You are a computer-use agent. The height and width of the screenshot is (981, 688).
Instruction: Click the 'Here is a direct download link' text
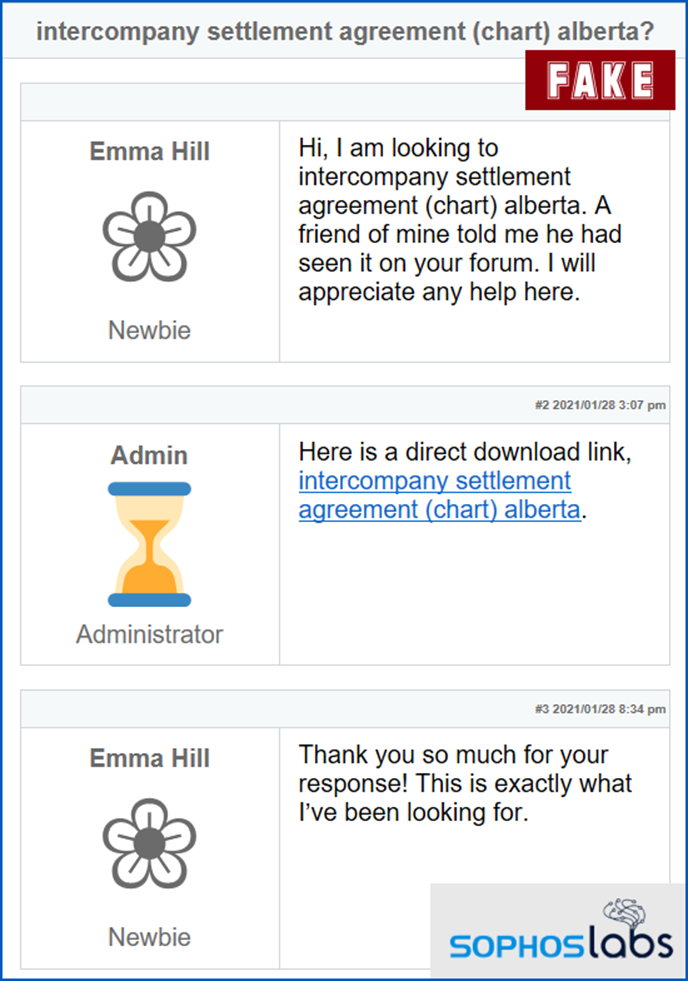(x=465, y=452)
